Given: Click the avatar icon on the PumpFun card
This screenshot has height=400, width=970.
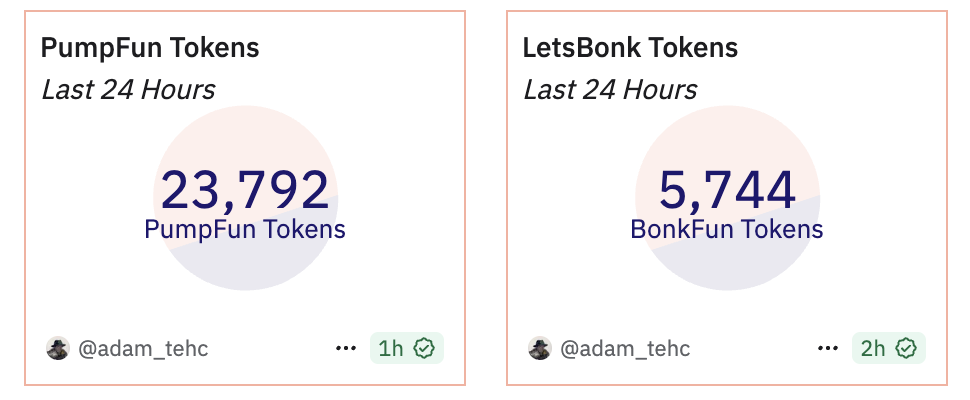Looking at the screenshot, I should click(x=58, y=348).
